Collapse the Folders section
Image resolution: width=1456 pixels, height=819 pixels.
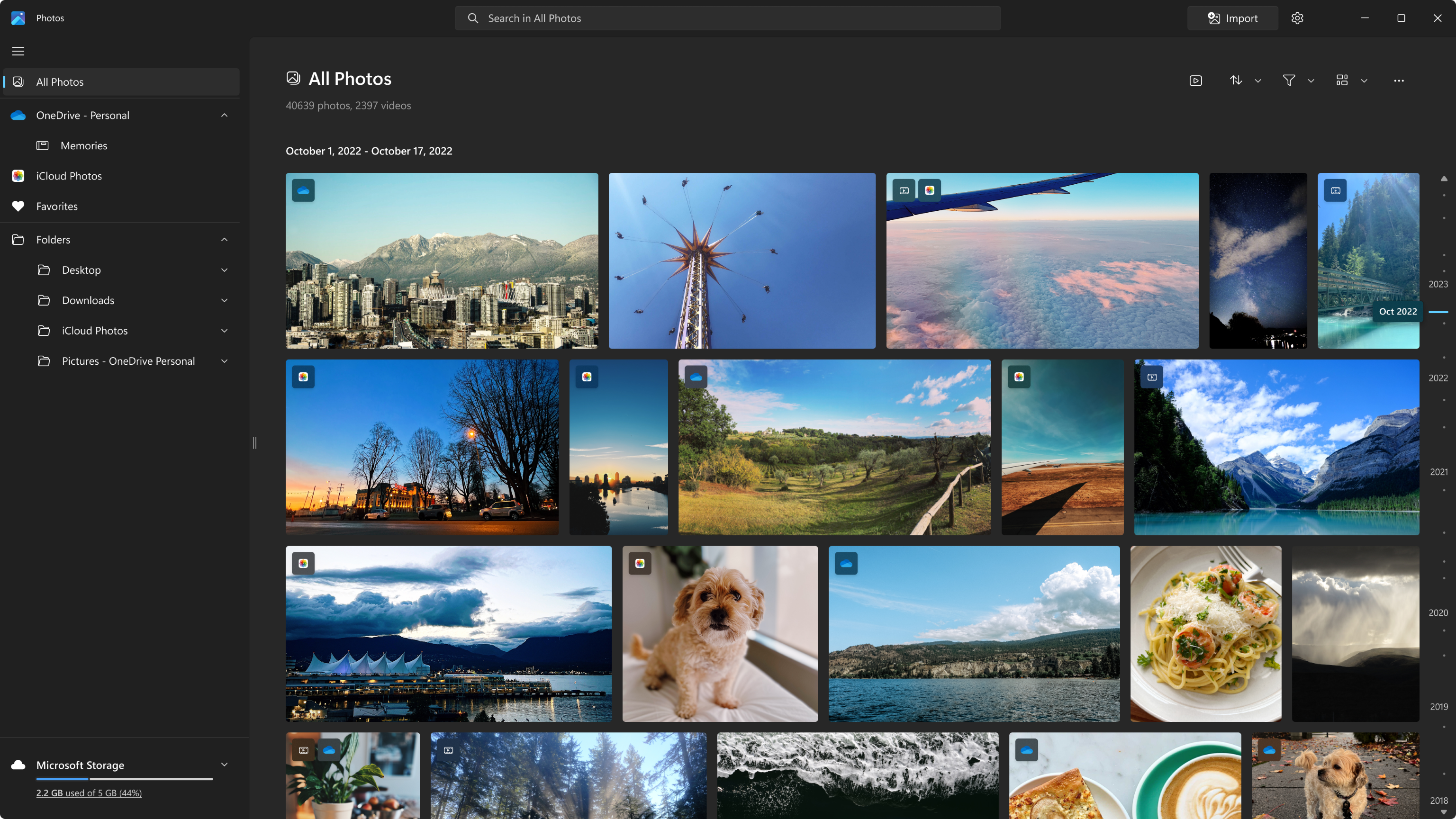(224, 239)
